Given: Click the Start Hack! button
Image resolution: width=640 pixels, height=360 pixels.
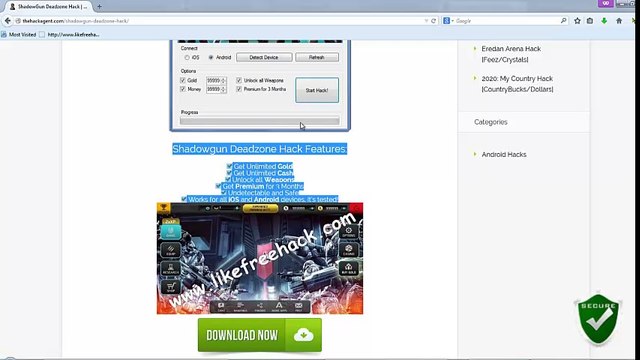Looking at the screenshot, I should (x=317, y=90).
